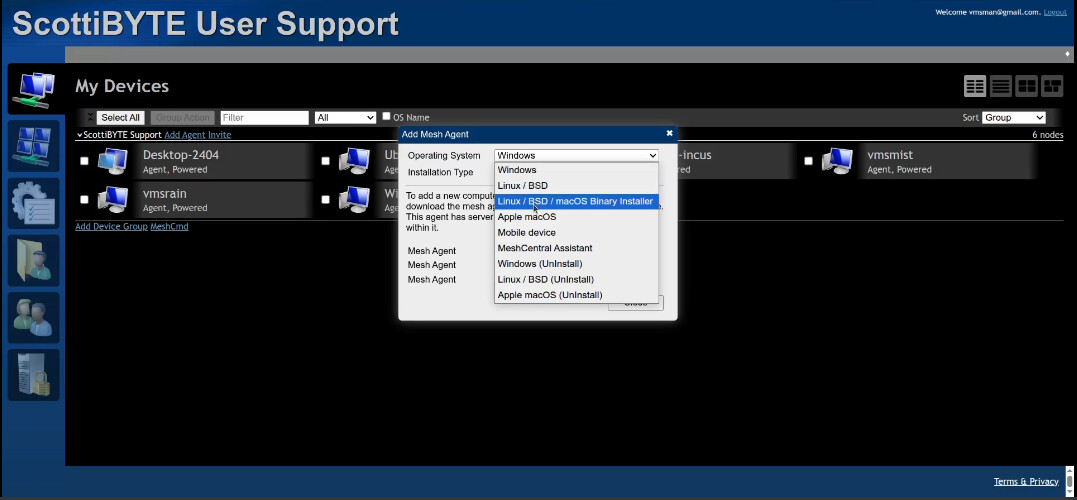This screenshot has height=500, width=1077.
Task: Open My Account gear icon in sidebar
Action: coord(34,203)
